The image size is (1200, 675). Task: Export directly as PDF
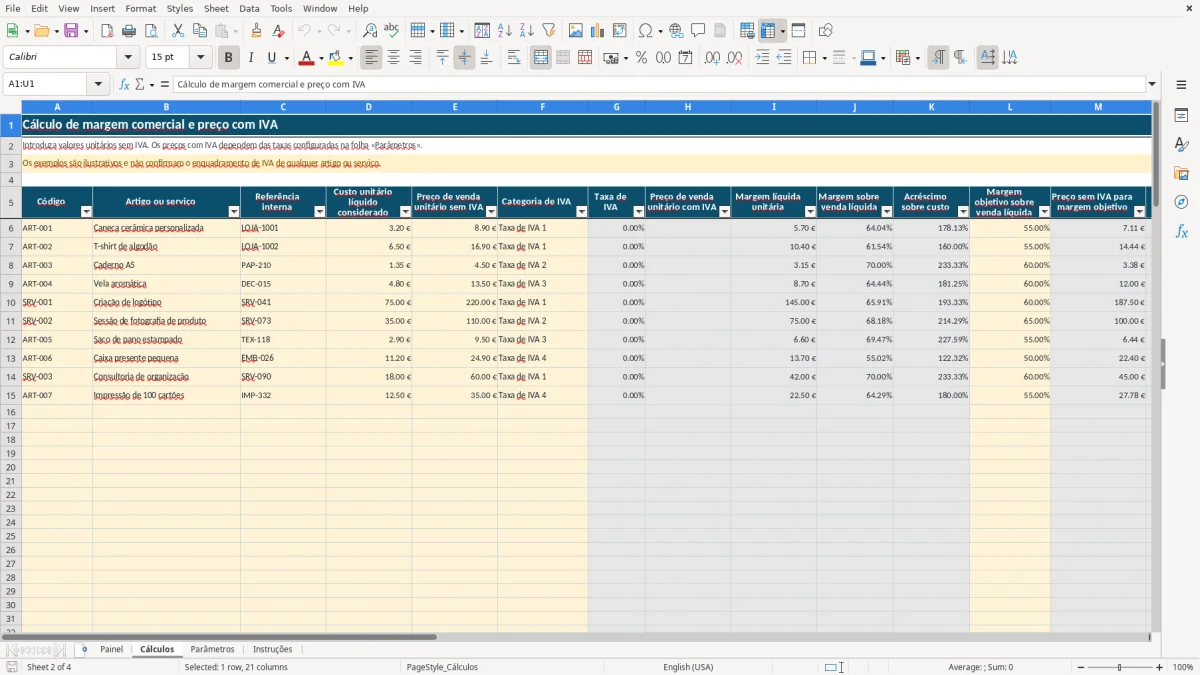107,31
